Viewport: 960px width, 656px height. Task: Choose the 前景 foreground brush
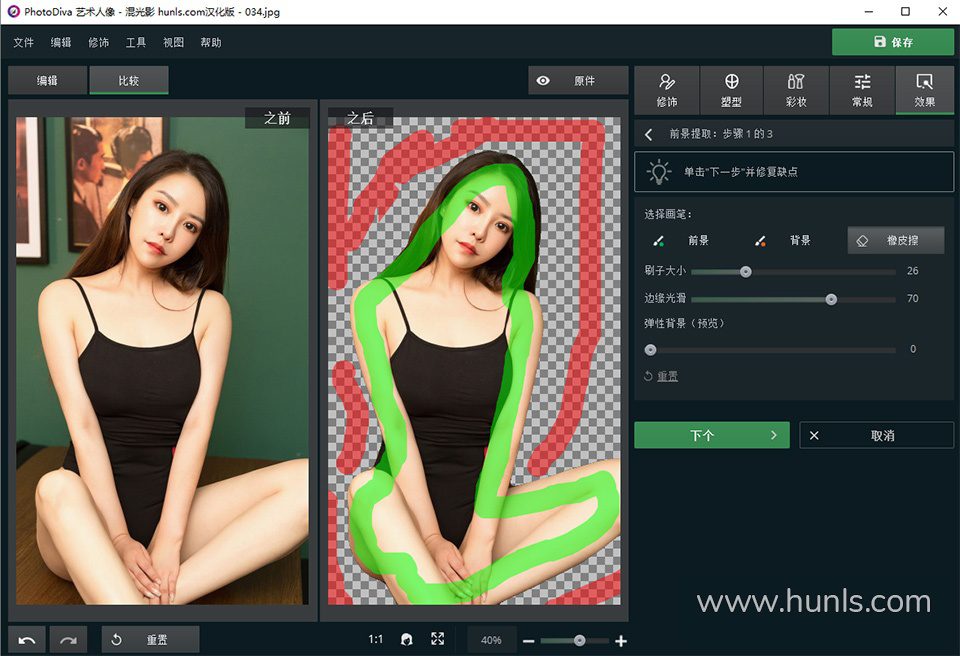pyautogui.click(x=681, y=241)
